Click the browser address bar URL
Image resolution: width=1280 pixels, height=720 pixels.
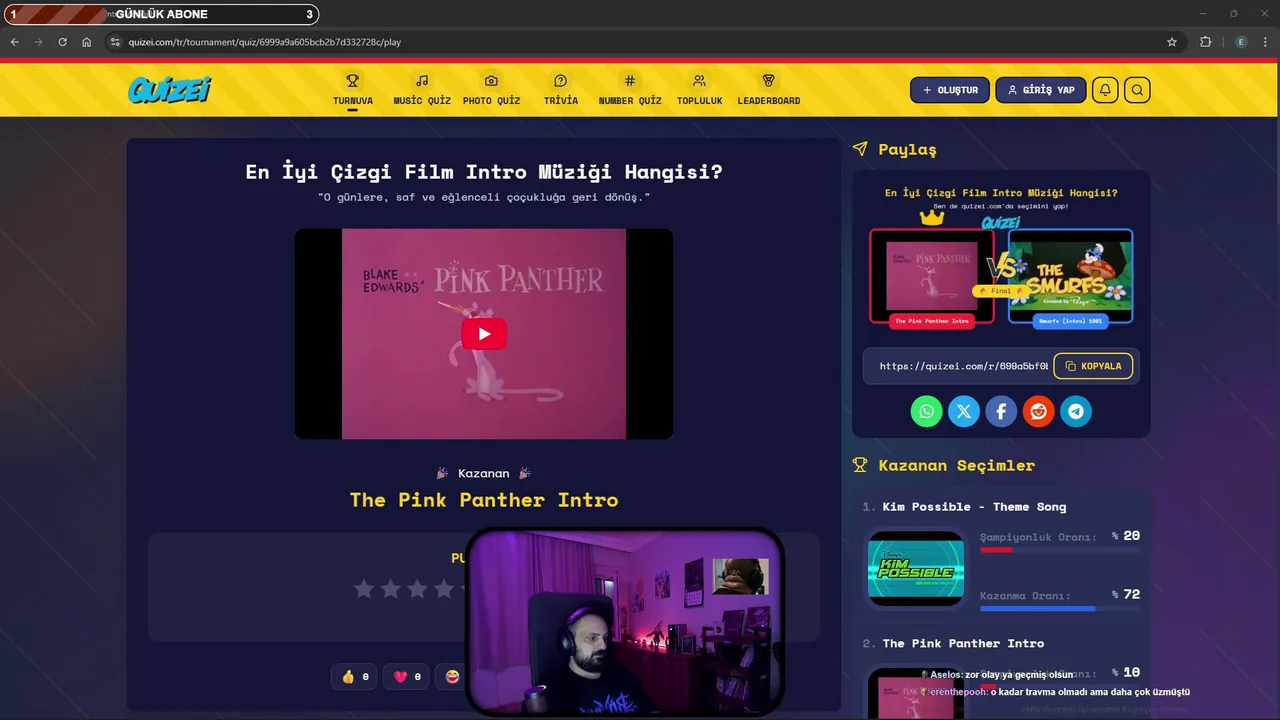tap(264, 42)
